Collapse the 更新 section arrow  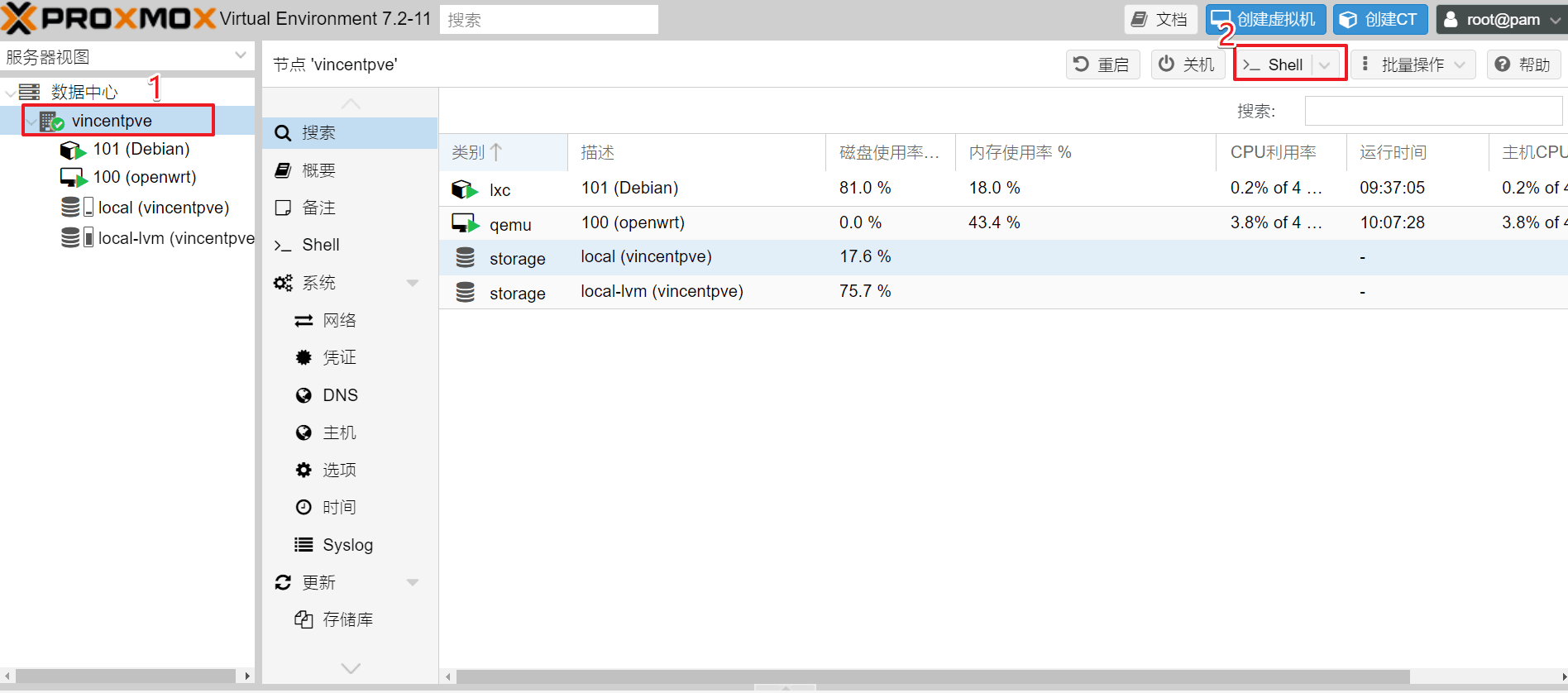pos(413,582)
